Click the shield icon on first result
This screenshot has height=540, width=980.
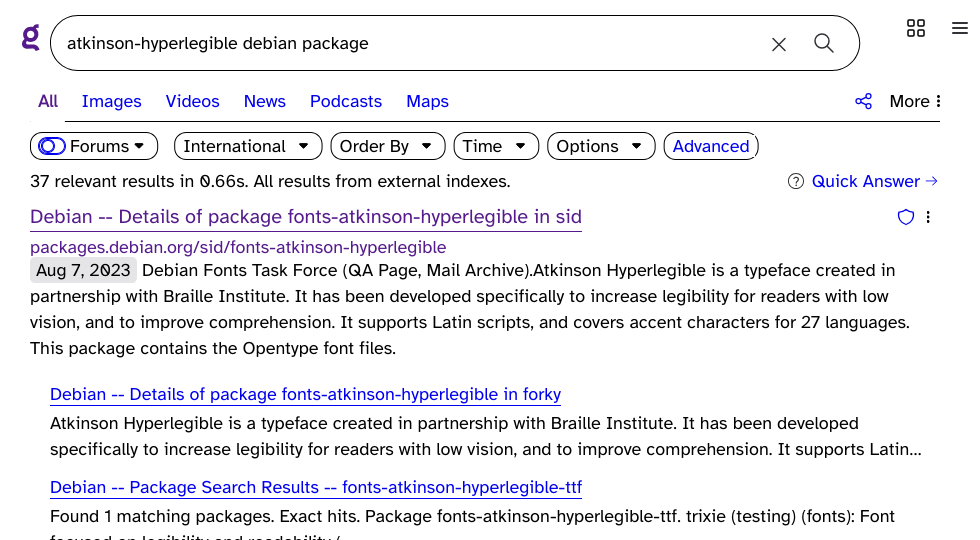coord(906,217)
